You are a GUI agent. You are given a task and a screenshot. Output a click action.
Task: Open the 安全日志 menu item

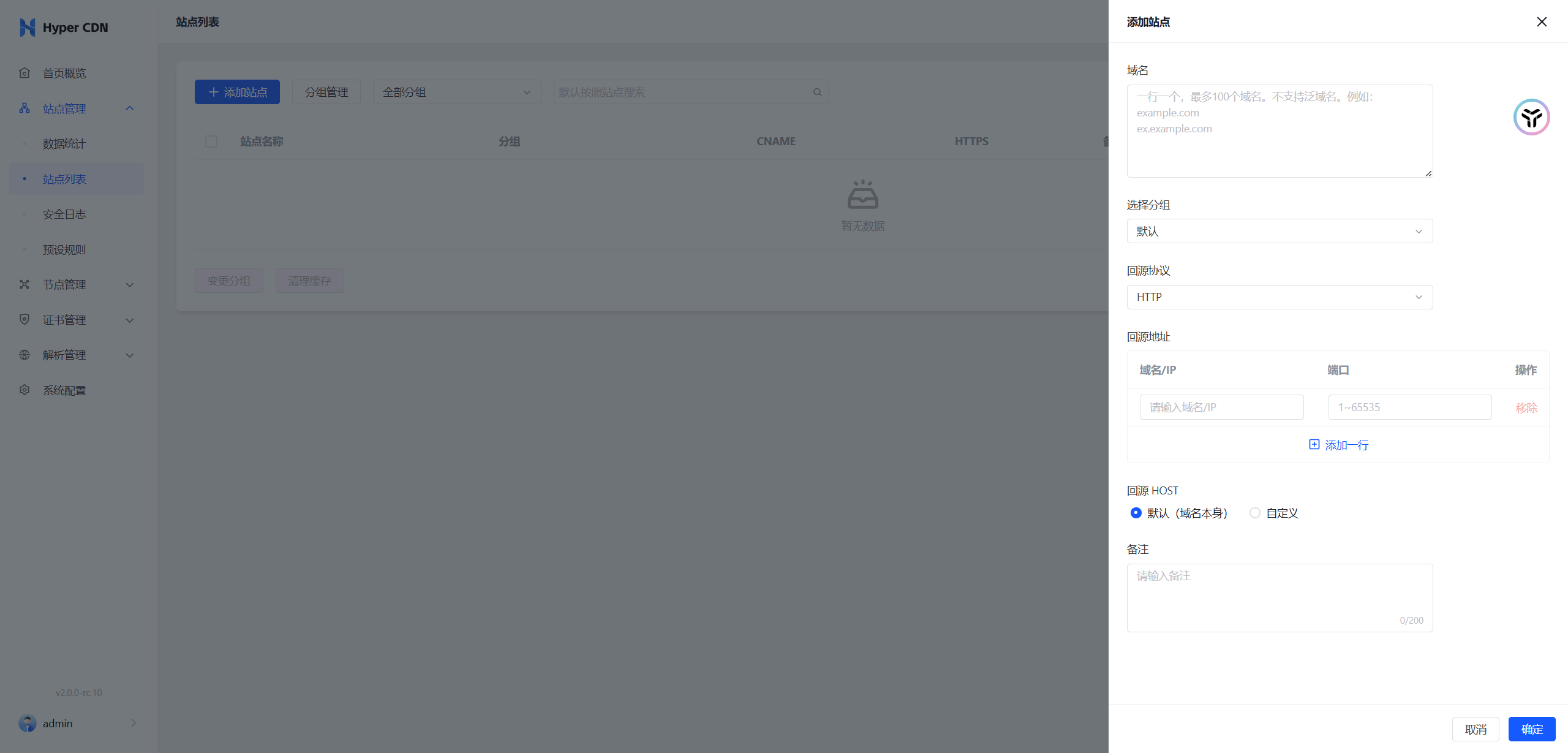point(64,214)
